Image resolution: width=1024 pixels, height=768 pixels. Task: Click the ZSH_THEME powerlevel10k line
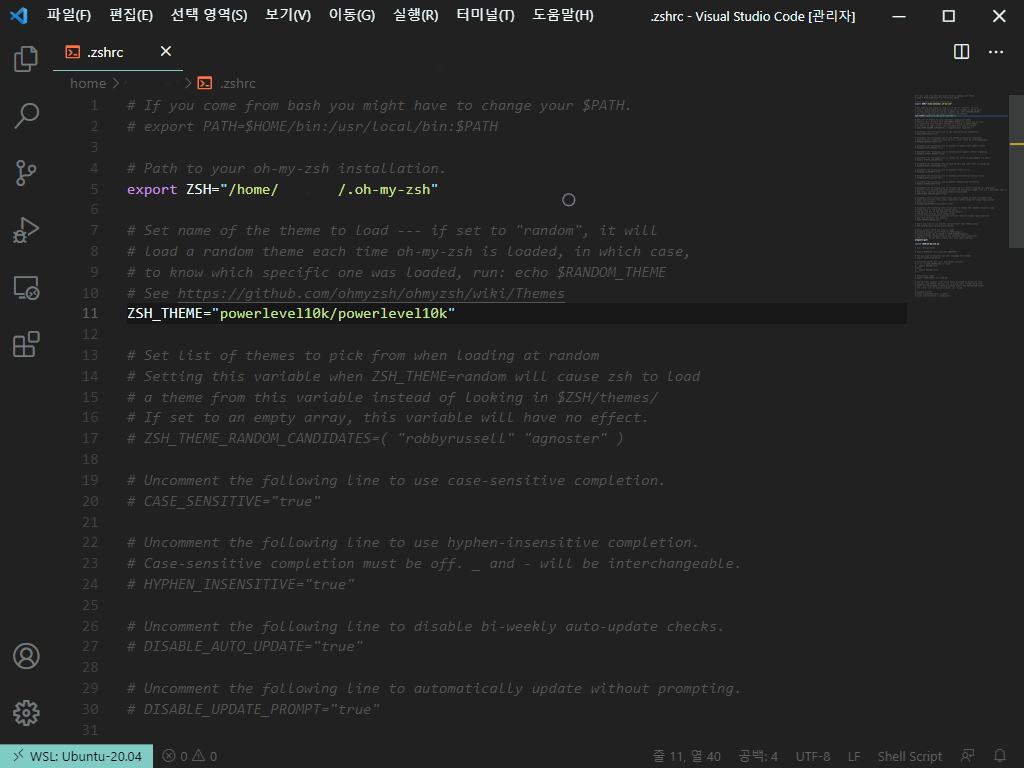[x=291, y=313]
